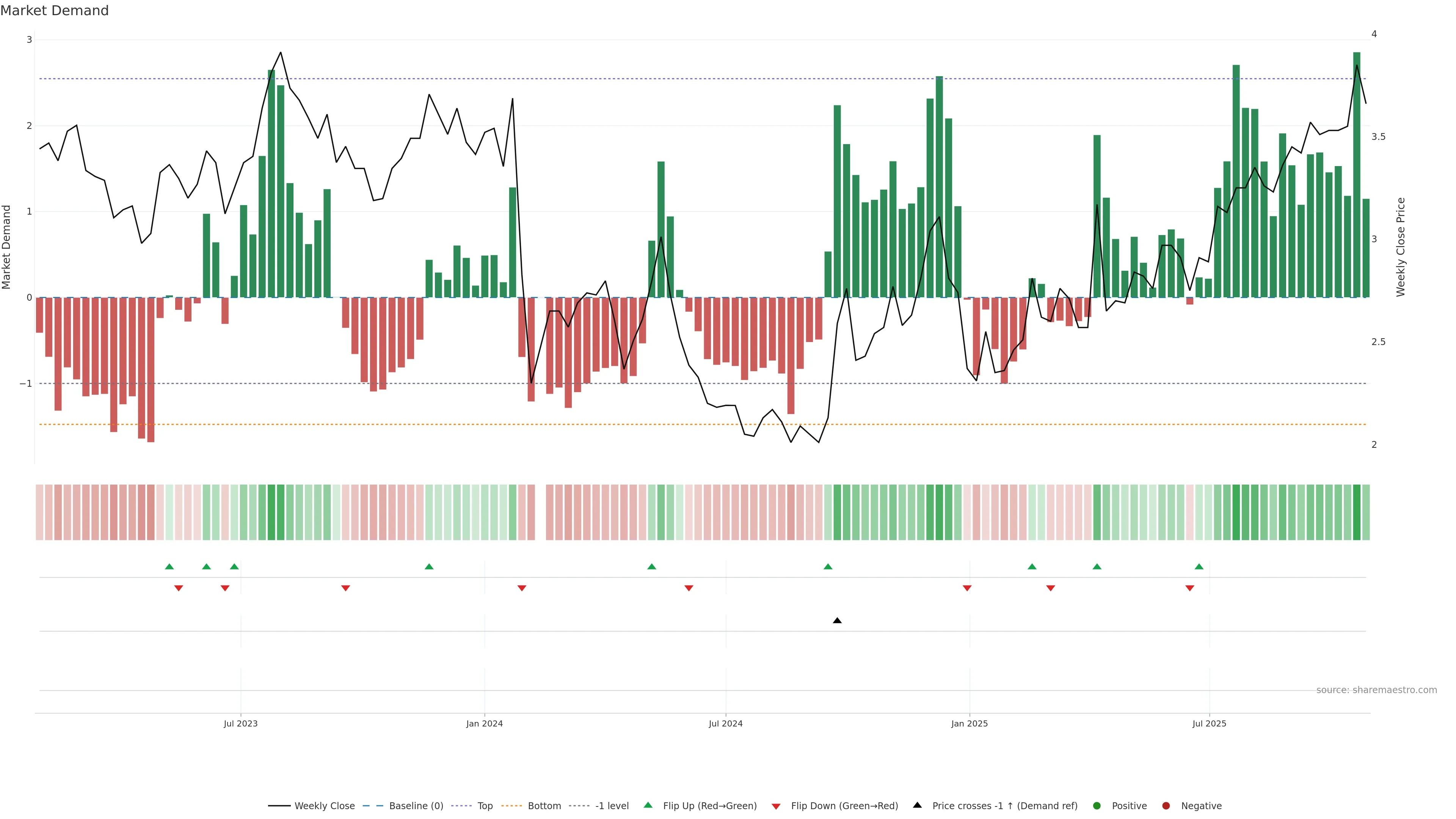Click the black price-cross triangle marker on the timeline
1456x819 pixels.
[837, 621]
